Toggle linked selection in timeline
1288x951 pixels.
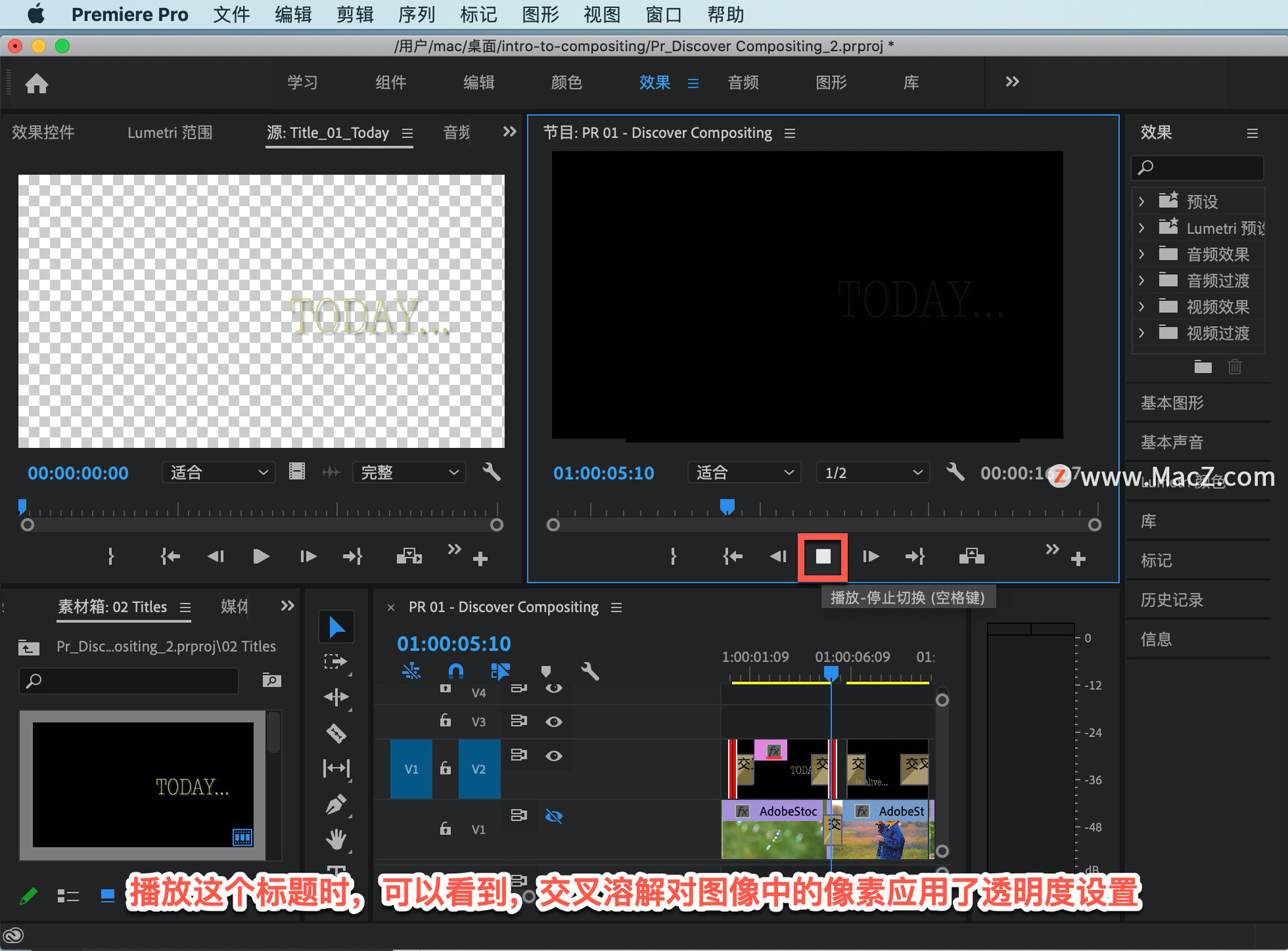pyautogui.click(x=500, y=671)
